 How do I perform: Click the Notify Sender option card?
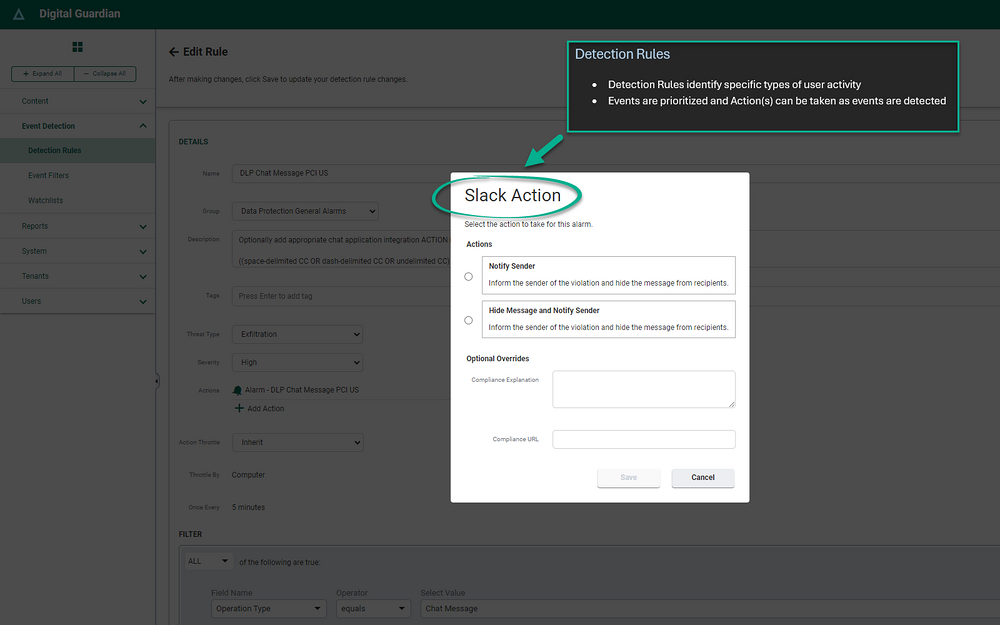click(x=608, y=275)
